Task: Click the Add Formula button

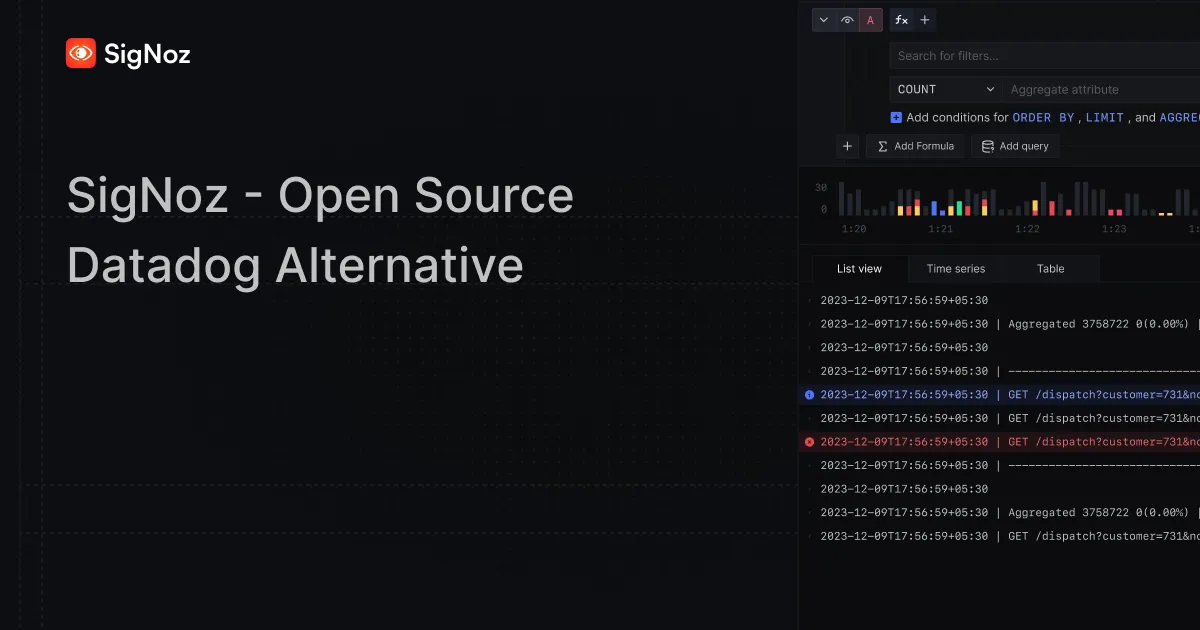Action: (915, 146)
